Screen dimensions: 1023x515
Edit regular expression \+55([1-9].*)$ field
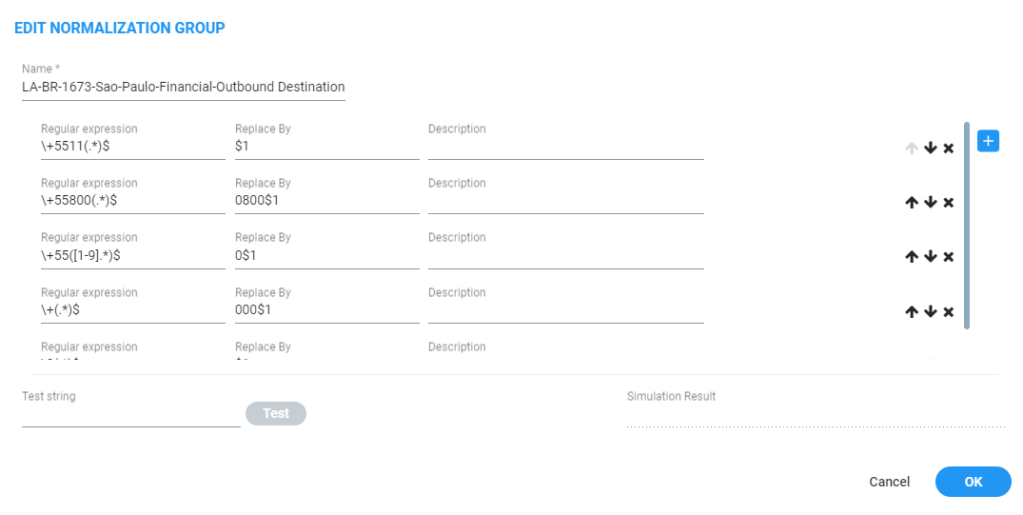click(x=132, y=256)
